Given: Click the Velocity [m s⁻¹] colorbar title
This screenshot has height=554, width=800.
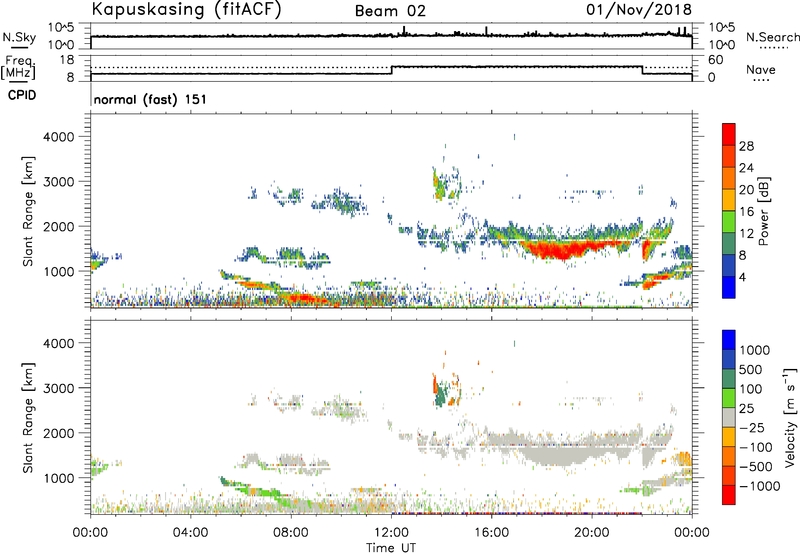Looking at the screenshot, I should pyautogui.click(x=790, y=417).
